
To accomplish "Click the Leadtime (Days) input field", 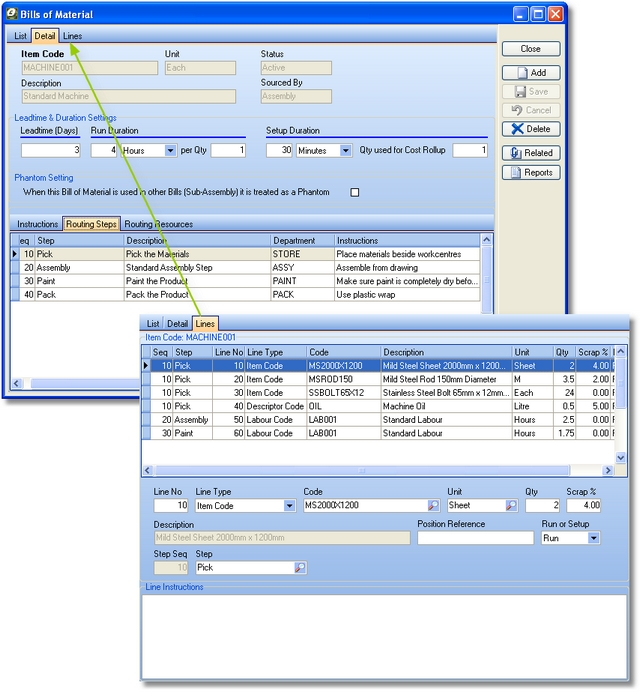I will point(50,151).
